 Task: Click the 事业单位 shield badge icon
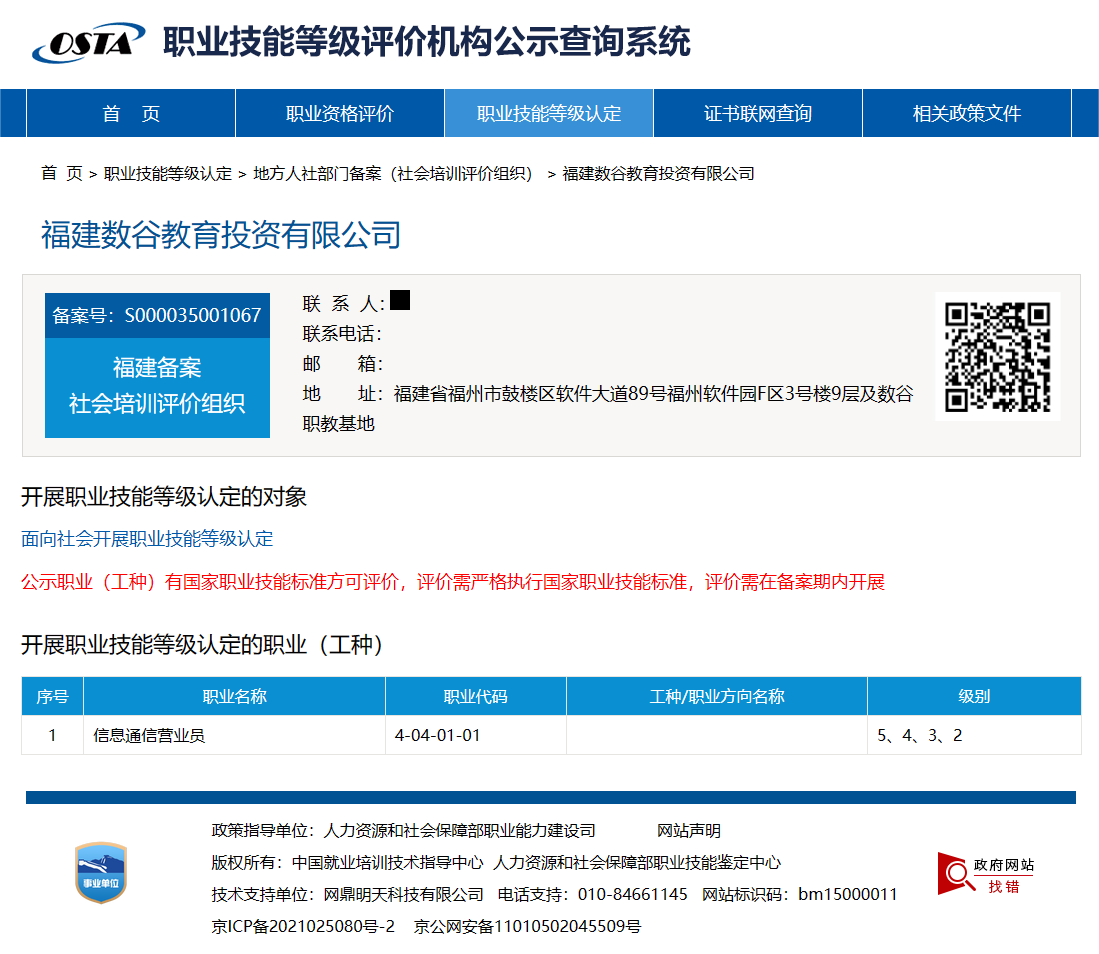coord(101,873)
